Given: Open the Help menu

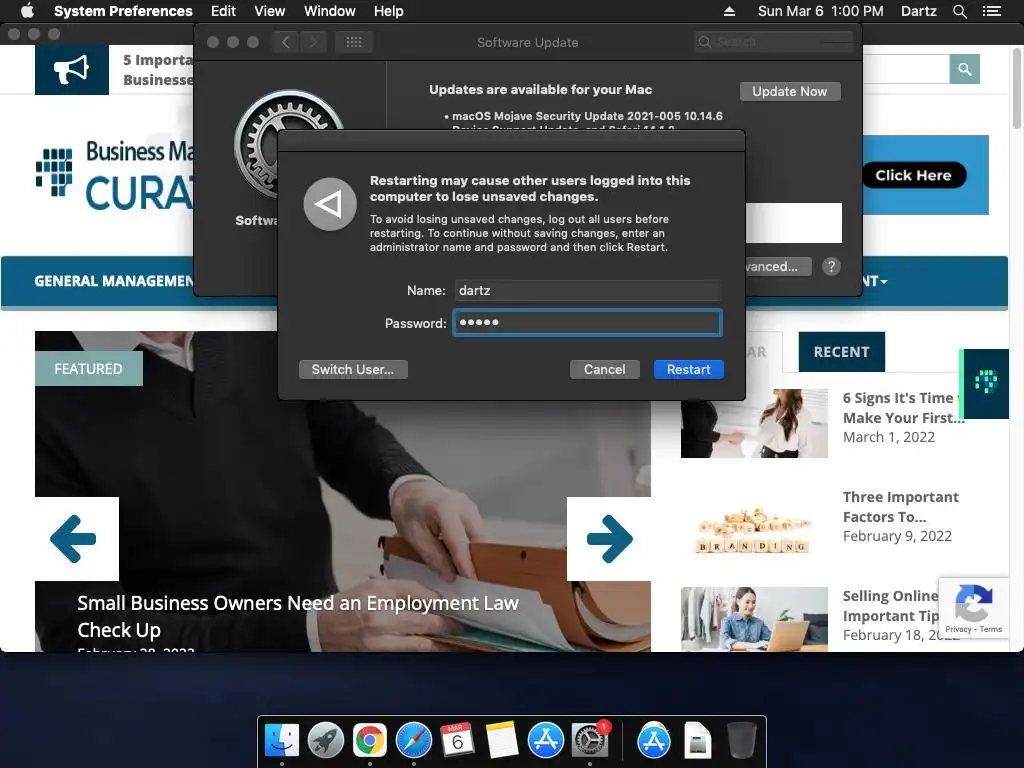Looking at the screenshot, I should pyautogui.click(x=389, y=11).
